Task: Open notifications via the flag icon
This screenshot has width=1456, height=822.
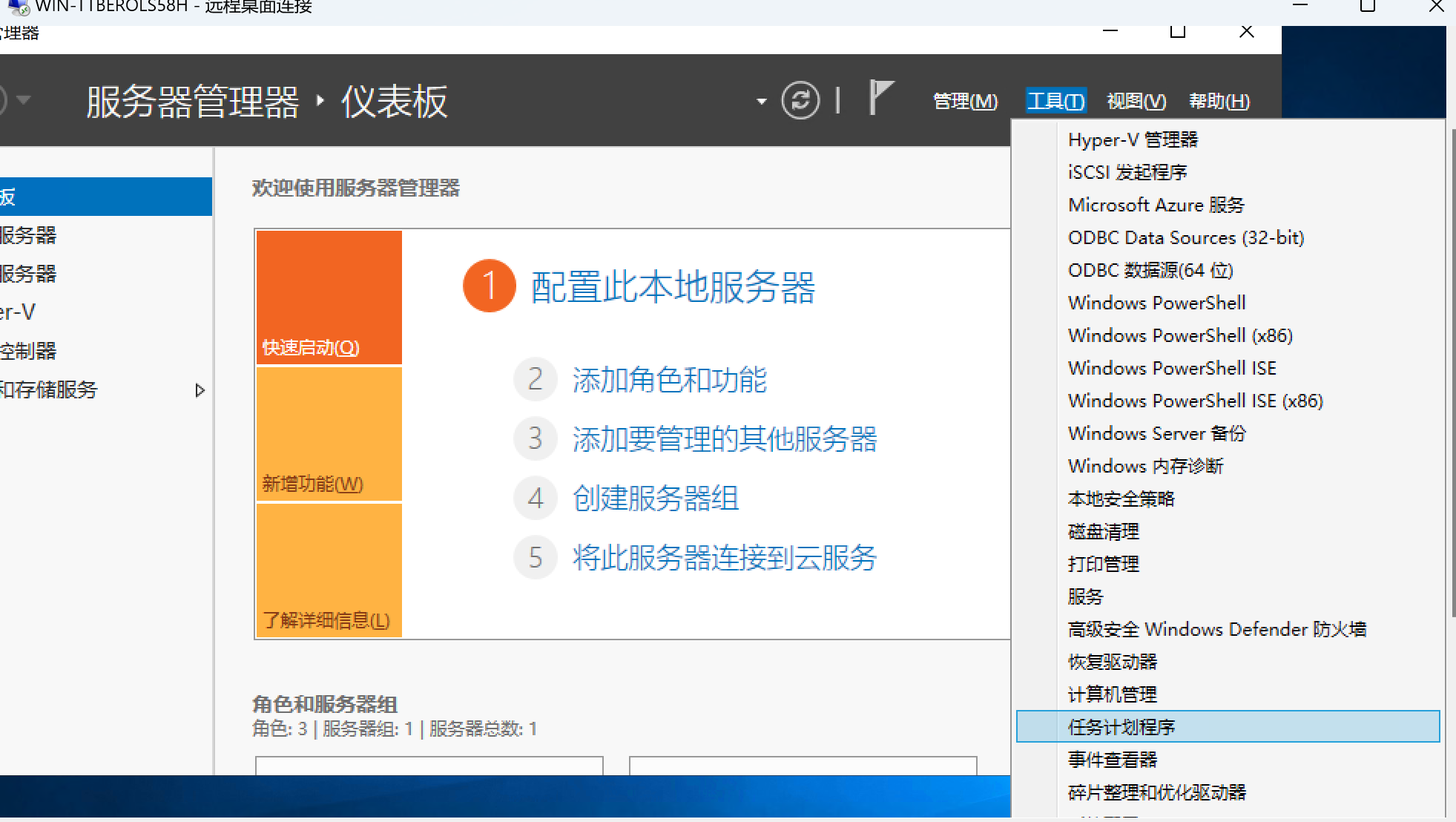Action: point(880,97)
